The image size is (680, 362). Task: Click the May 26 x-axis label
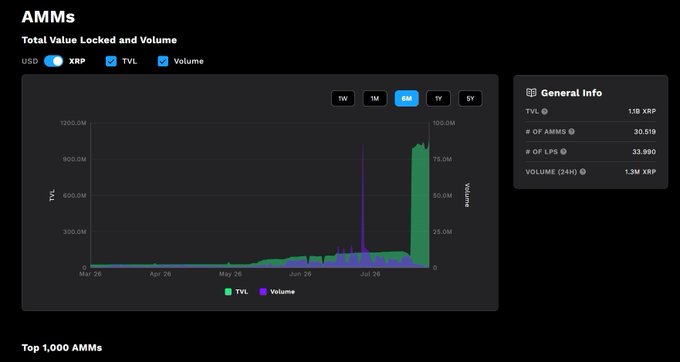[230, 274]
